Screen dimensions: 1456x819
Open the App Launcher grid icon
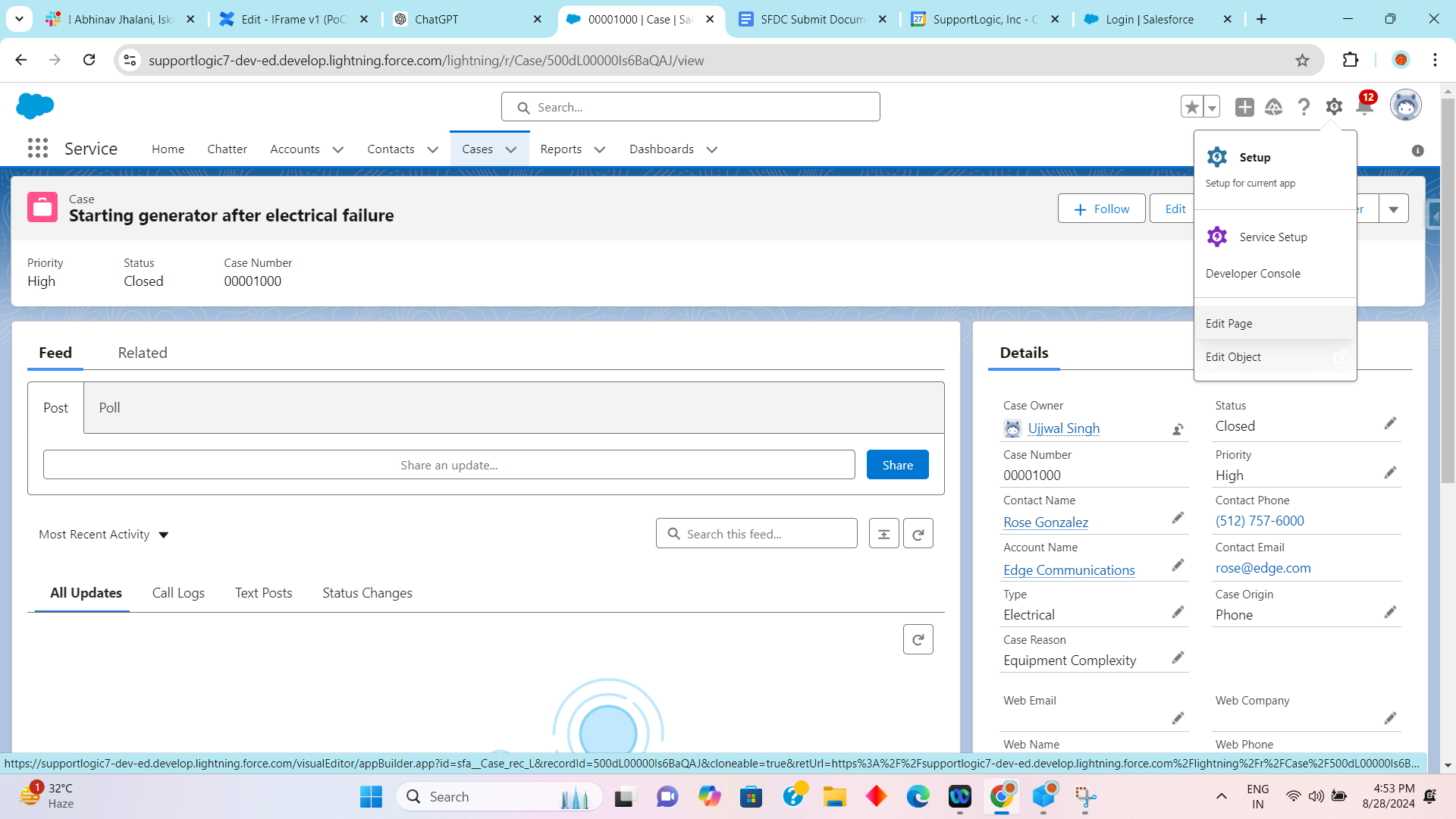pos(37,149)
